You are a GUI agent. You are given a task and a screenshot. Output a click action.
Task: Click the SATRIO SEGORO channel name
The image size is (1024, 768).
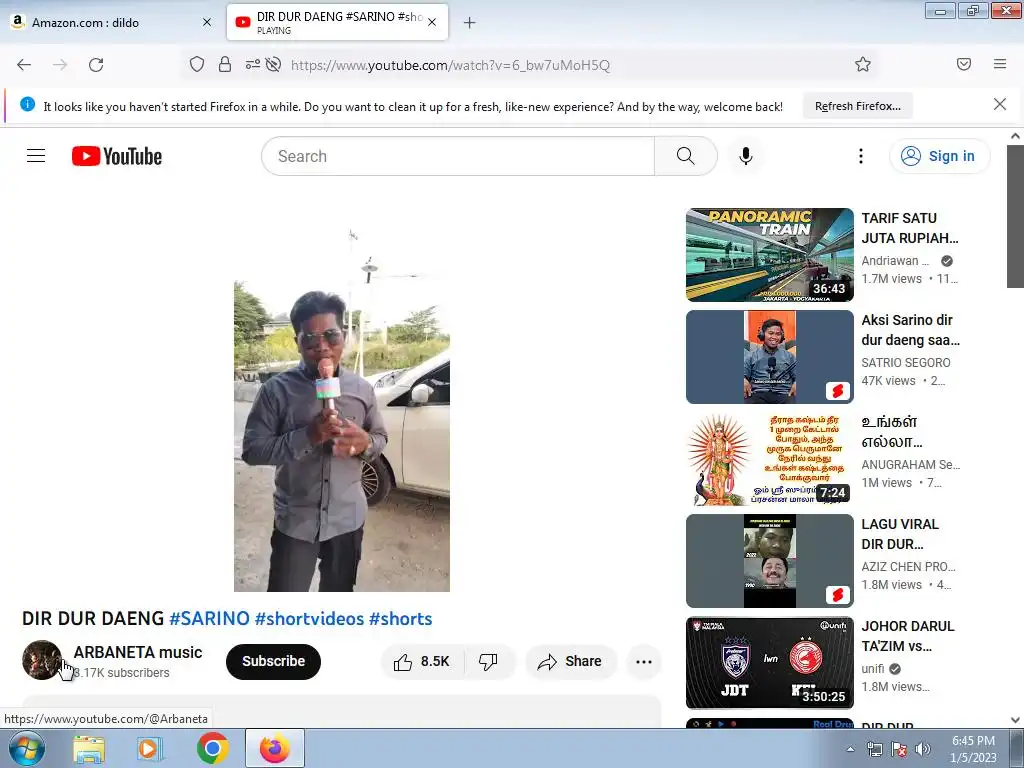(x=906, y=362)
